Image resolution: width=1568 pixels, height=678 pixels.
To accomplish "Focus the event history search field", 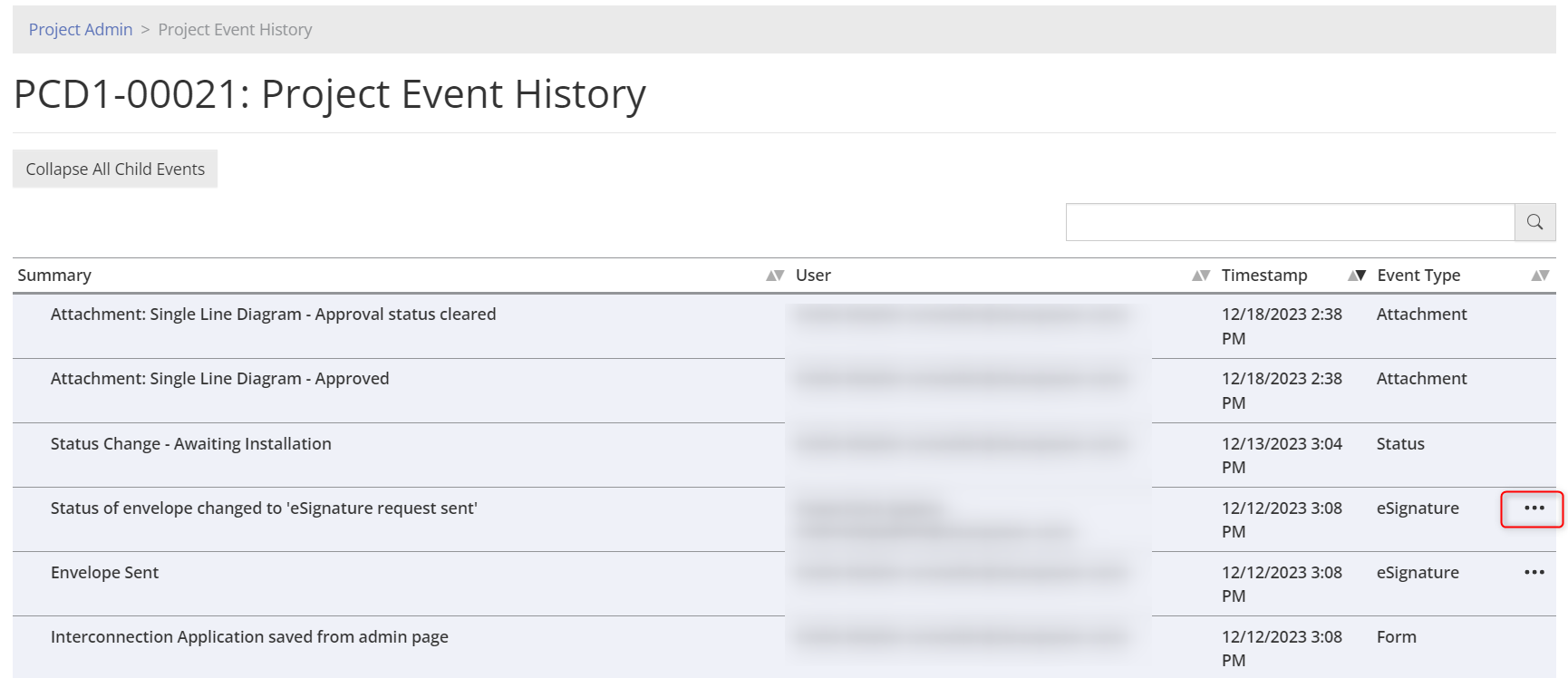I will click(x=1290, y=222).
